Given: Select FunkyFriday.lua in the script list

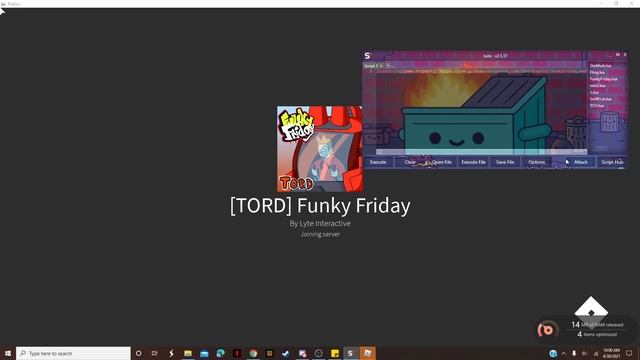Looking at the screenshot, I should point(603,79).
